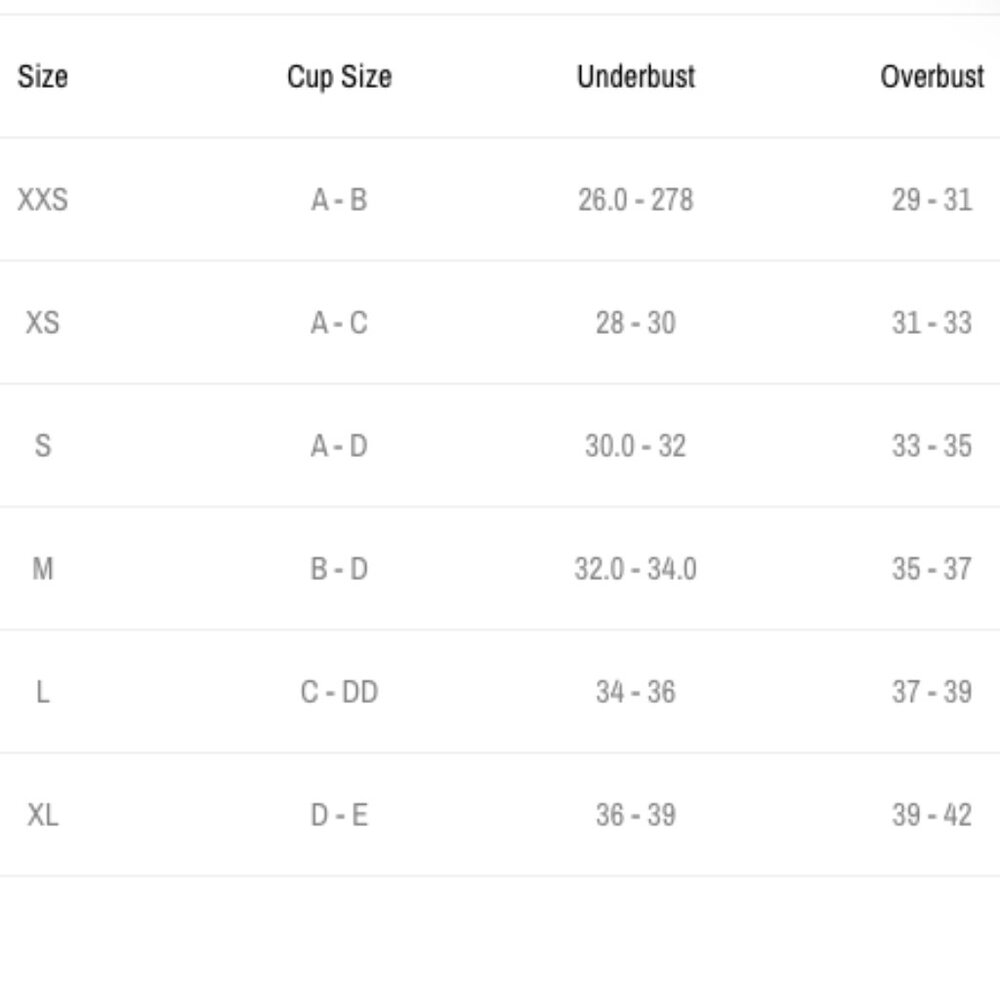Select the XS size row label
Viewport: 1000px width, 1000px height.
click(43, 323)
